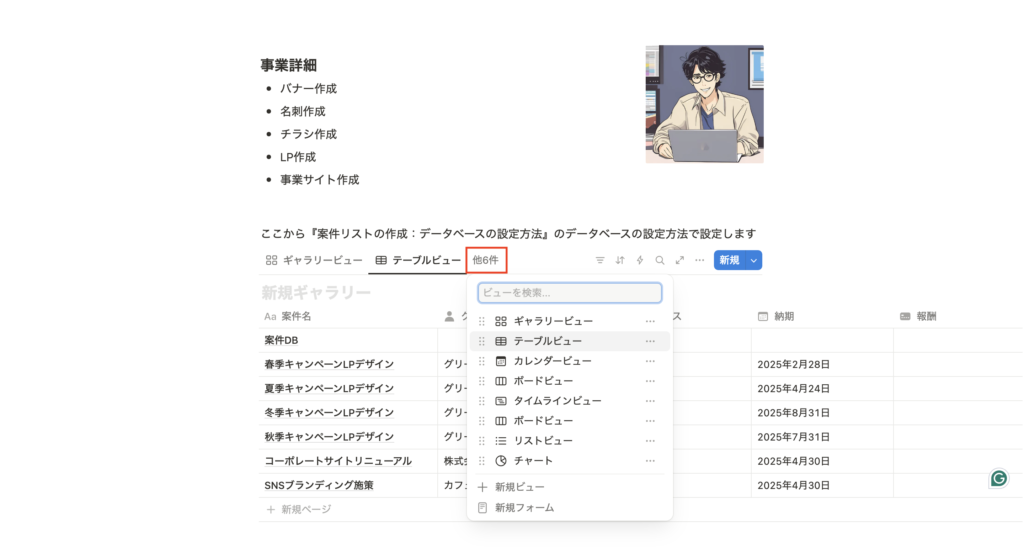Click the drag handle beside リストビュー
This screenshot has height=553, width=1024.
coord(482,441)
